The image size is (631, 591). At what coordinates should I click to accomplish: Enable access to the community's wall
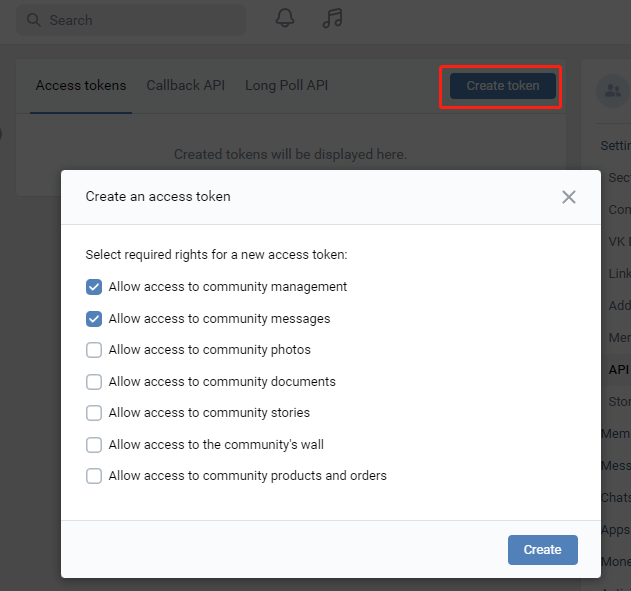point(94,445)
